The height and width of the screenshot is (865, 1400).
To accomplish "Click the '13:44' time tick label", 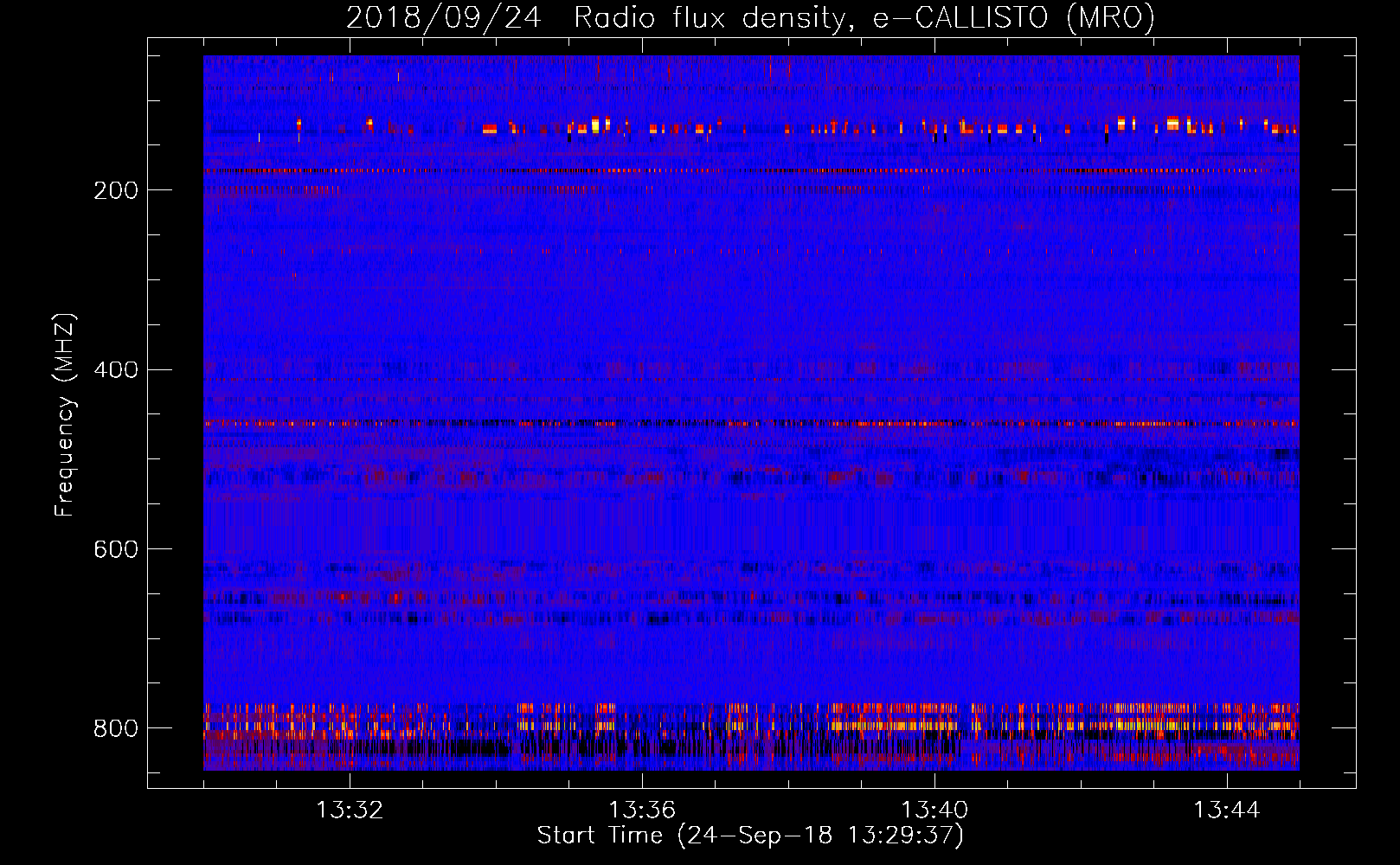I will (1227, 811).
